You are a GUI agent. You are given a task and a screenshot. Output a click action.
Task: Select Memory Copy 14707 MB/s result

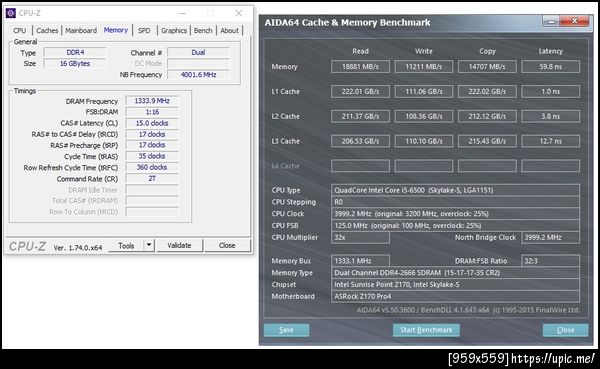[487, 67]
